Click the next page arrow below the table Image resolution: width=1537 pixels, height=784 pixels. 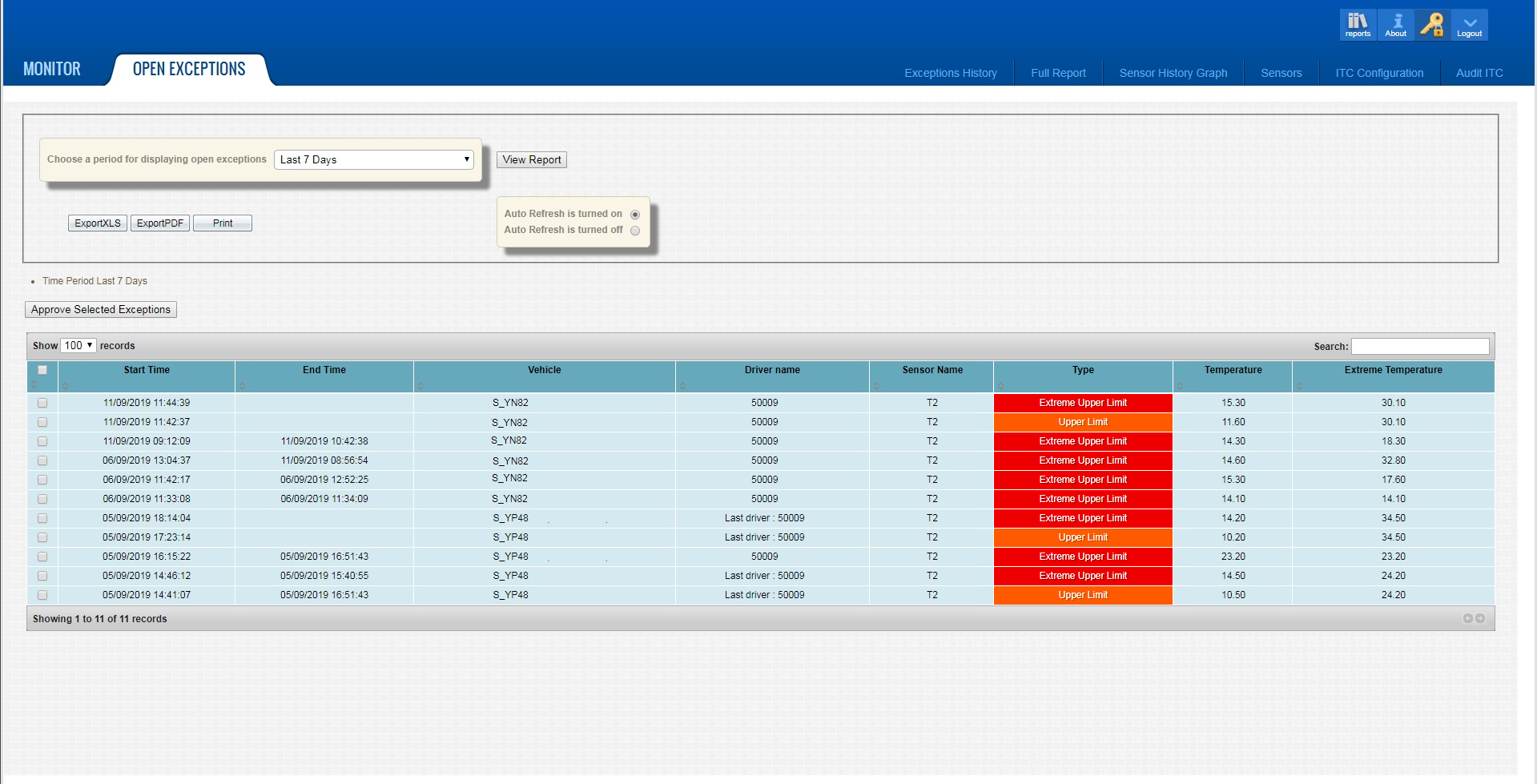[x=1479, y=618]
